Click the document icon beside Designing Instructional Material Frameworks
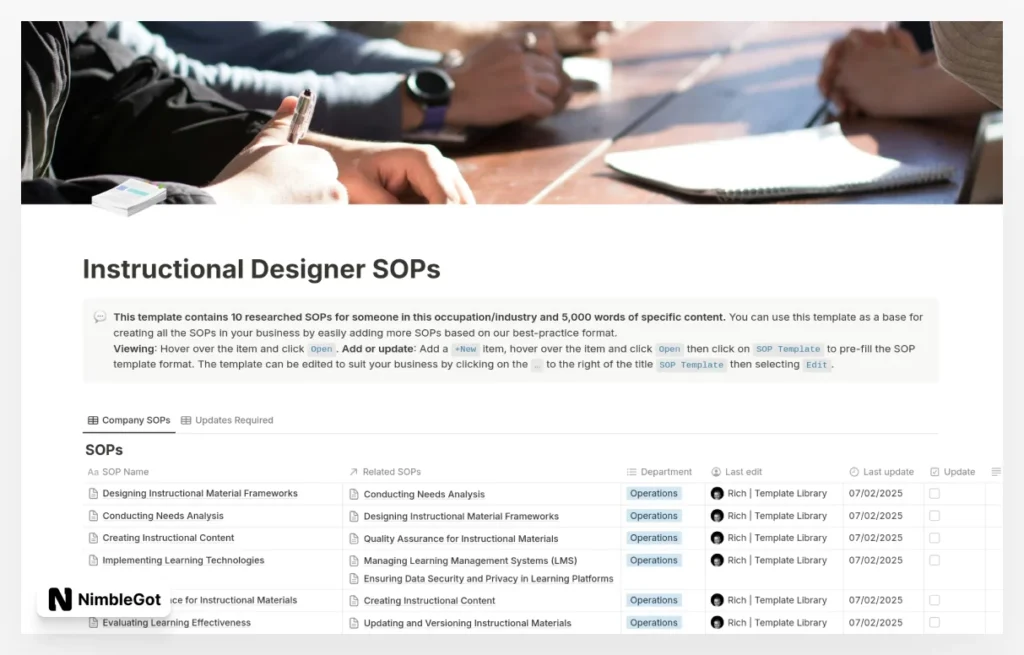1024x655 pixels. point(92,493)
